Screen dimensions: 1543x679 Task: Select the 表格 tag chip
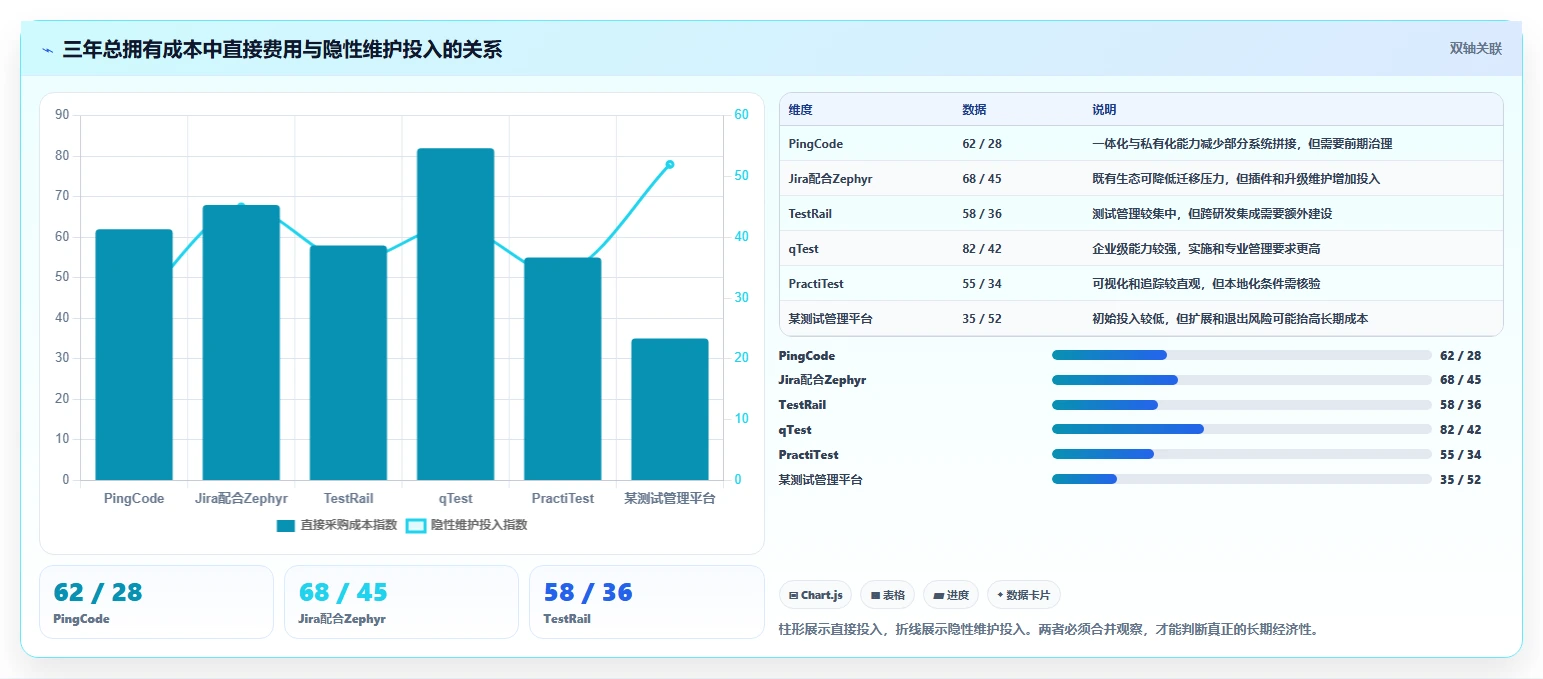tap(888, 595)
